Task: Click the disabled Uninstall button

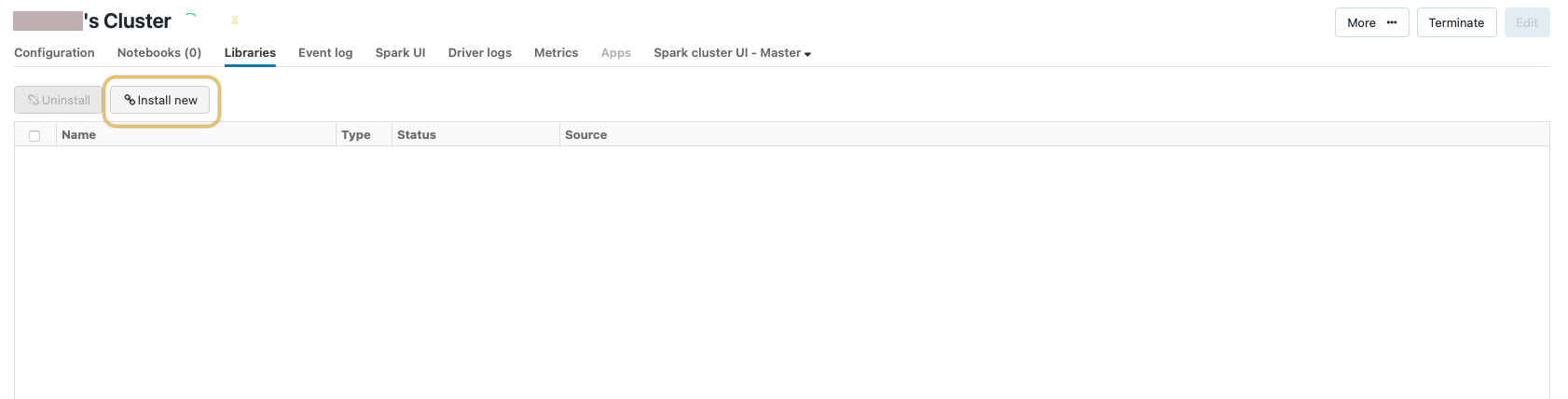Action: click(58, 100)
